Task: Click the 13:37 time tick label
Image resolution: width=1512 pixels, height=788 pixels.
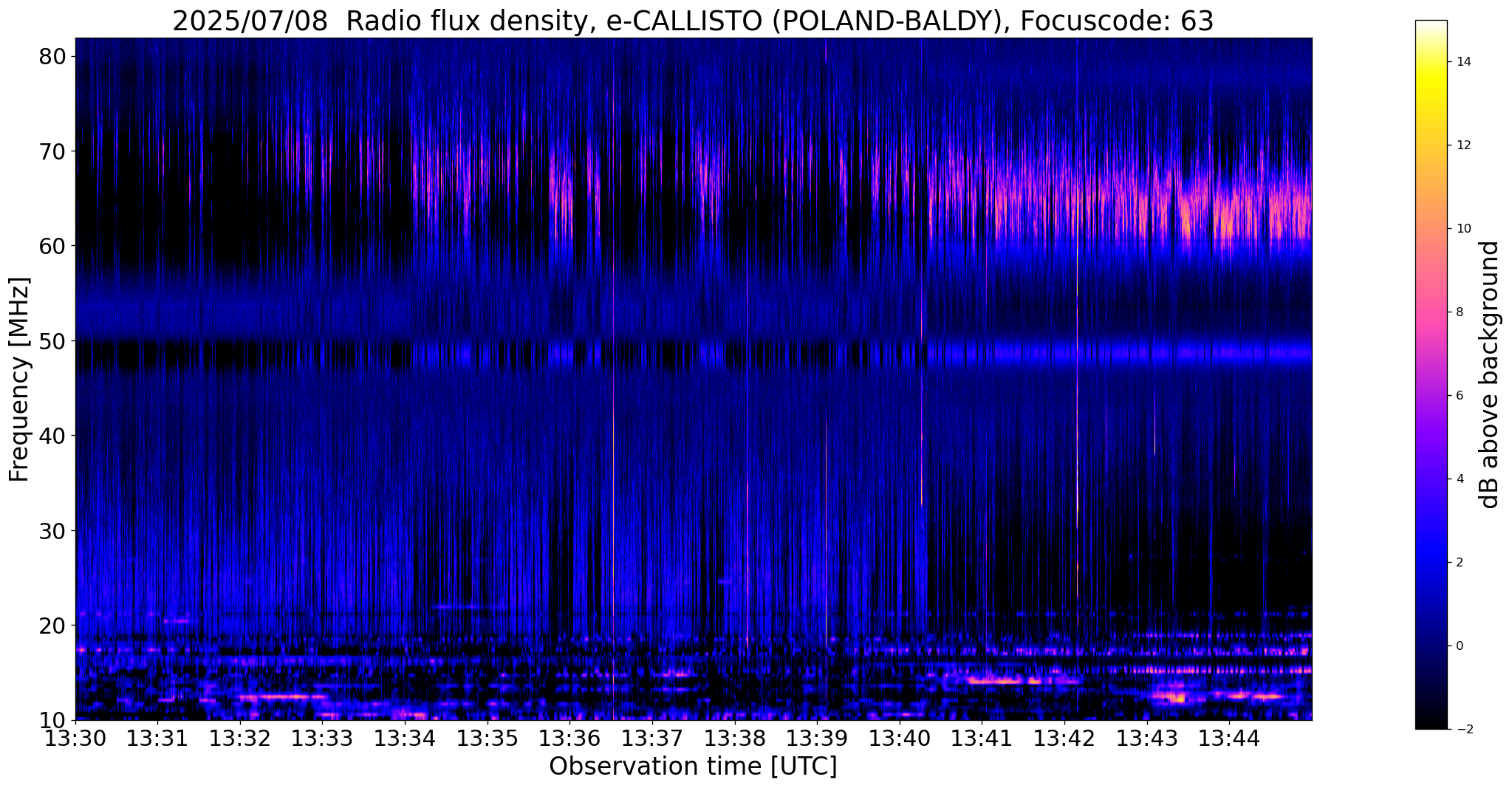Action: 652,739
